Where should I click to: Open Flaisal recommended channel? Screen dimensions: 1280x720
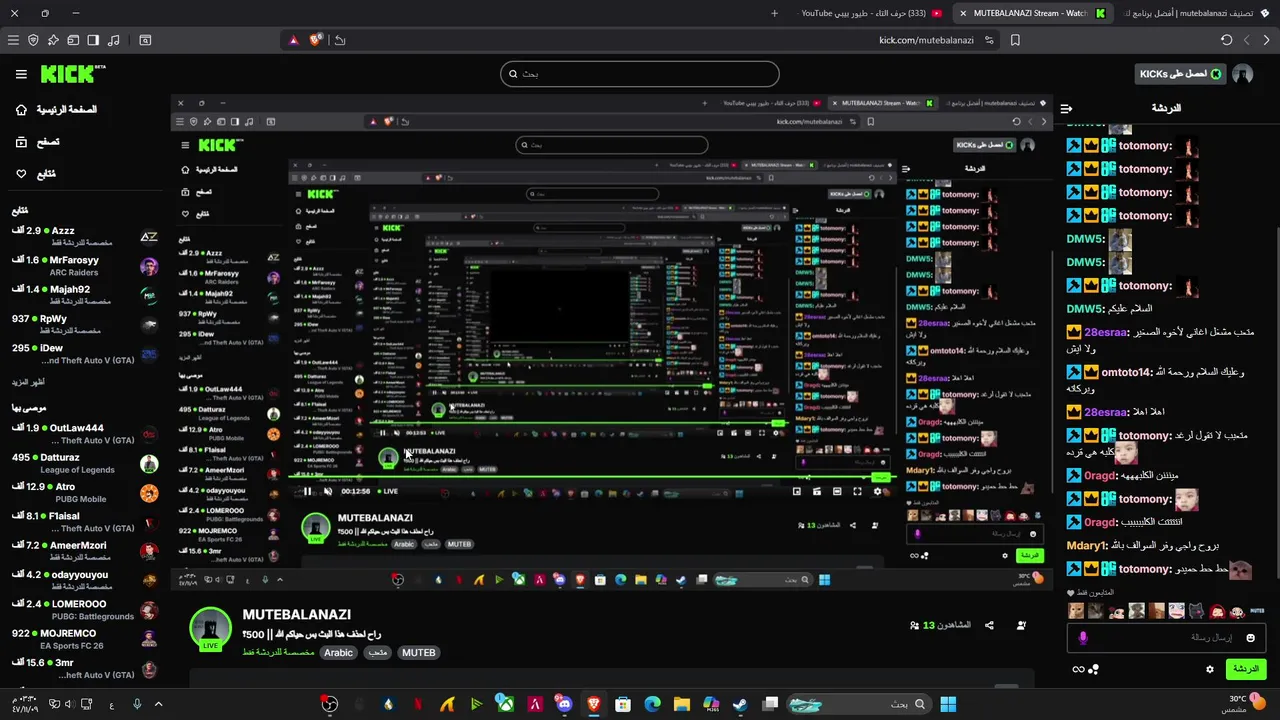coord(85,522)
